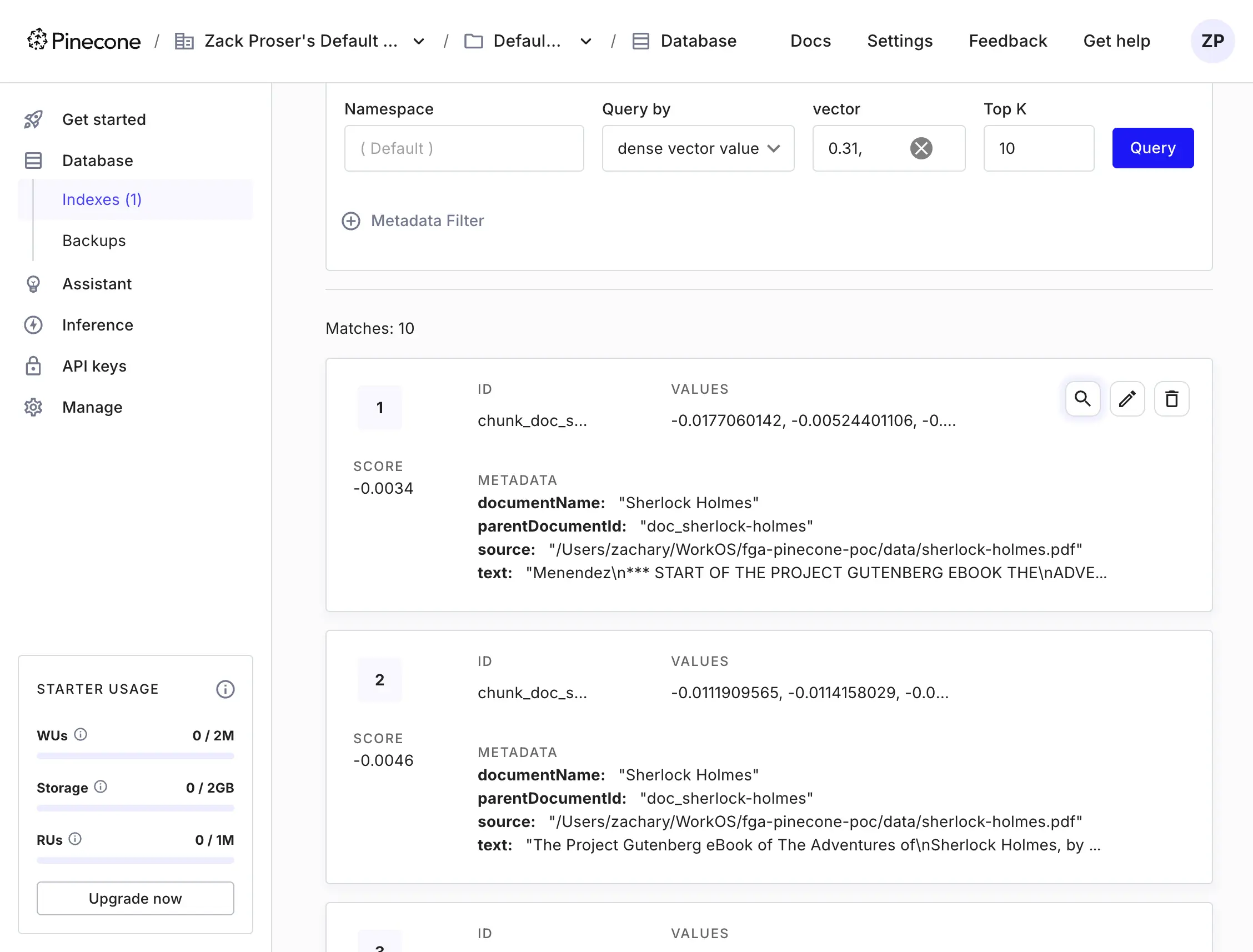Click rank number 1 badge

(x=380, y=408)
